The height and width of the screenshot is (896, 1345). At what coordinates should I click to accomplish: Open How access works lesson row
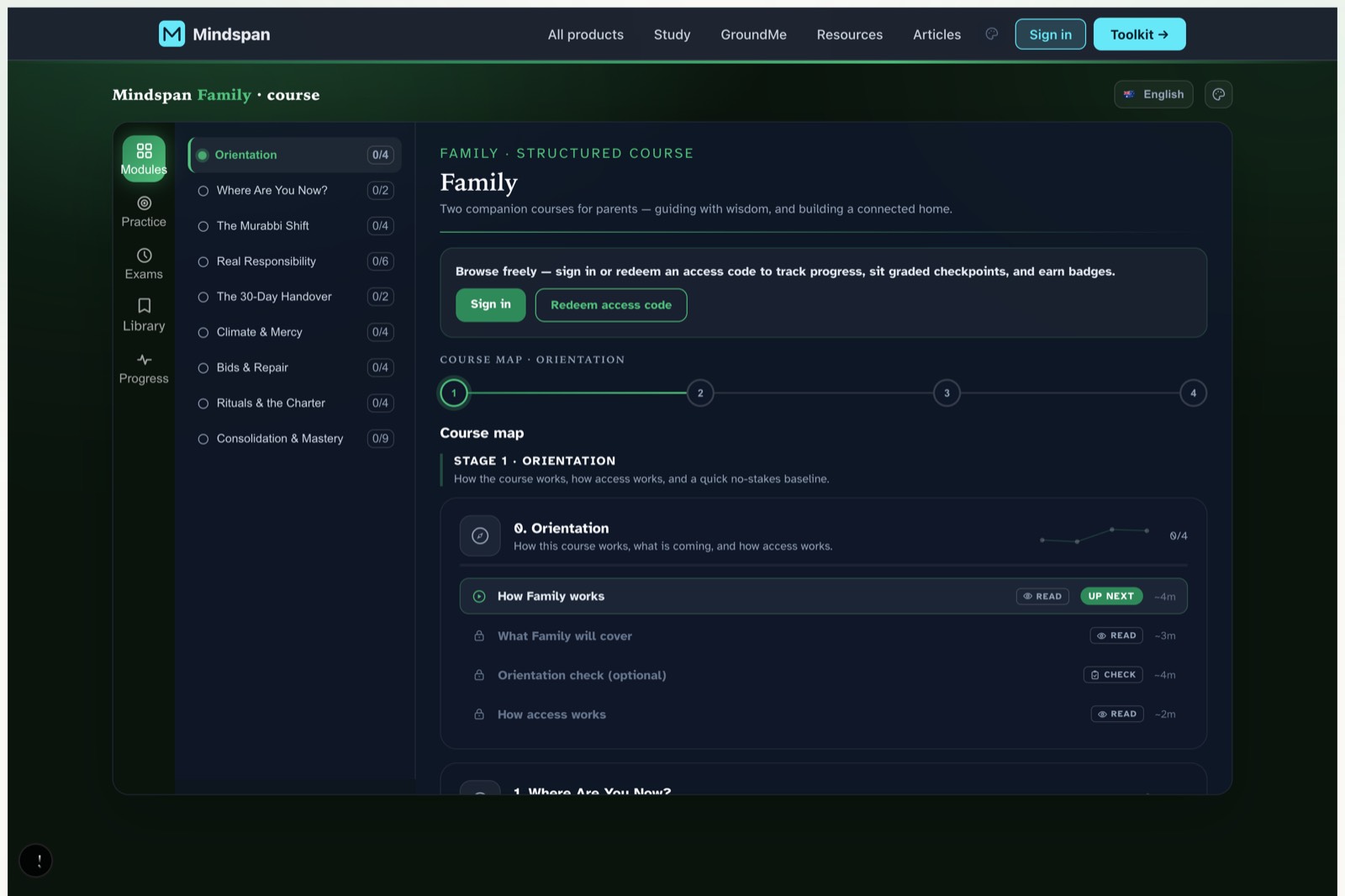[824, 714]
